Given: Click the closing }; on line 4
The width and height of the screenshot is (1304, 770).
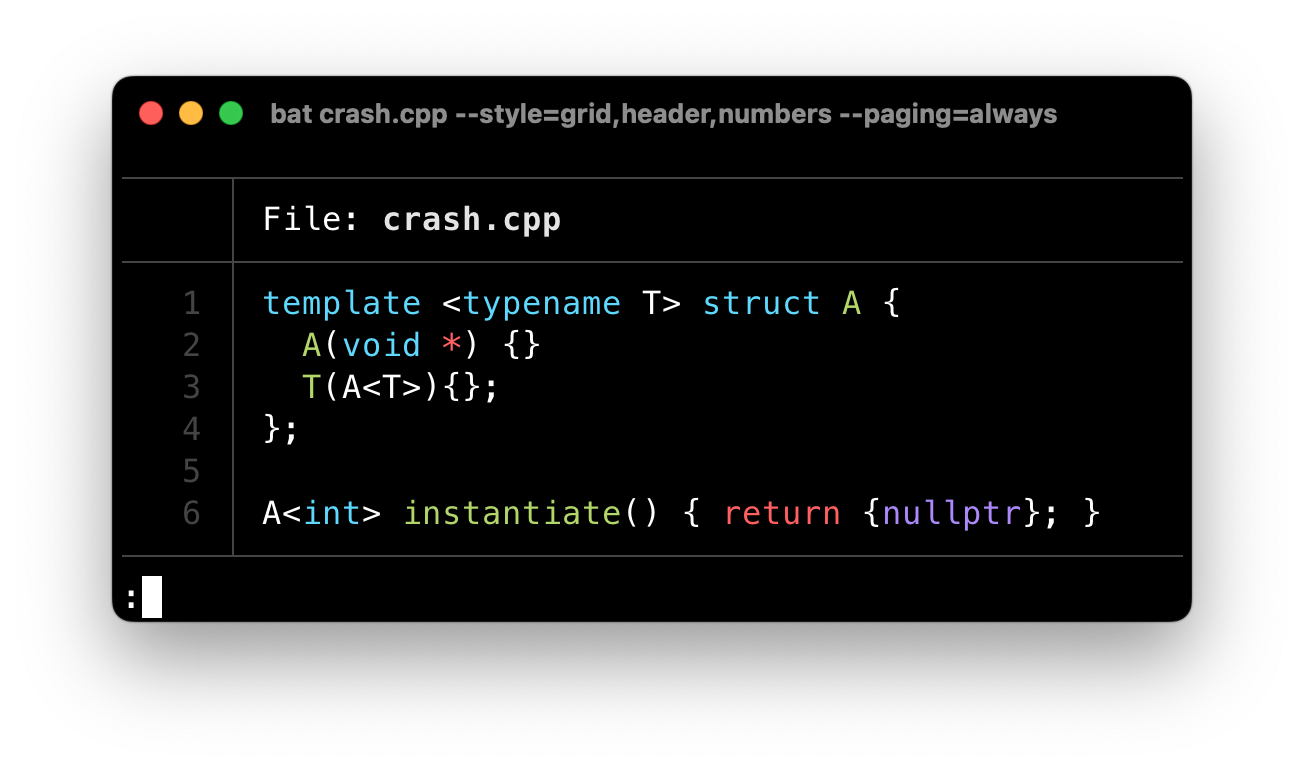Looking at the screenshot, I should coord(281,430).
